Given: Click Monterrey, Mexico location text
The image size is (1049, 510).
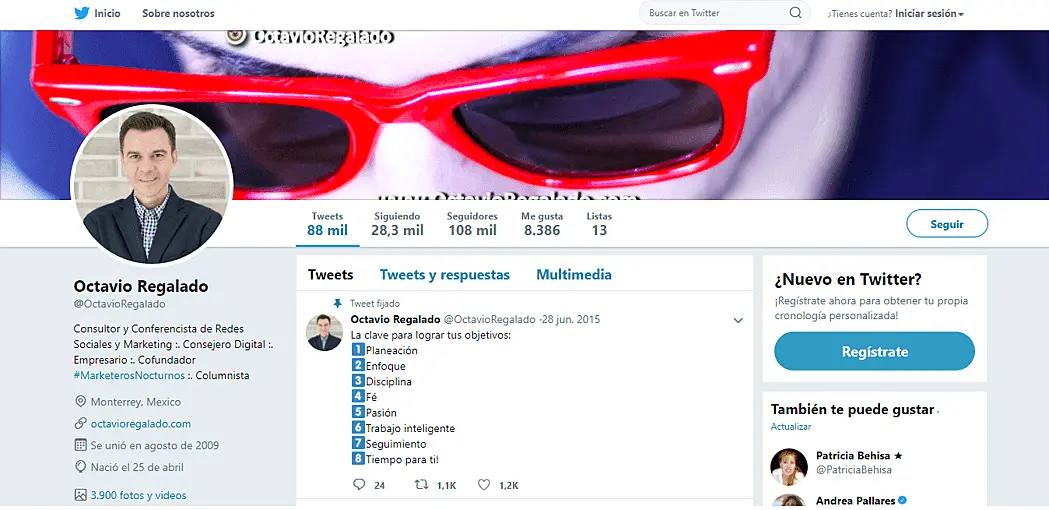Looking at the screenshot, I should 136,402.
